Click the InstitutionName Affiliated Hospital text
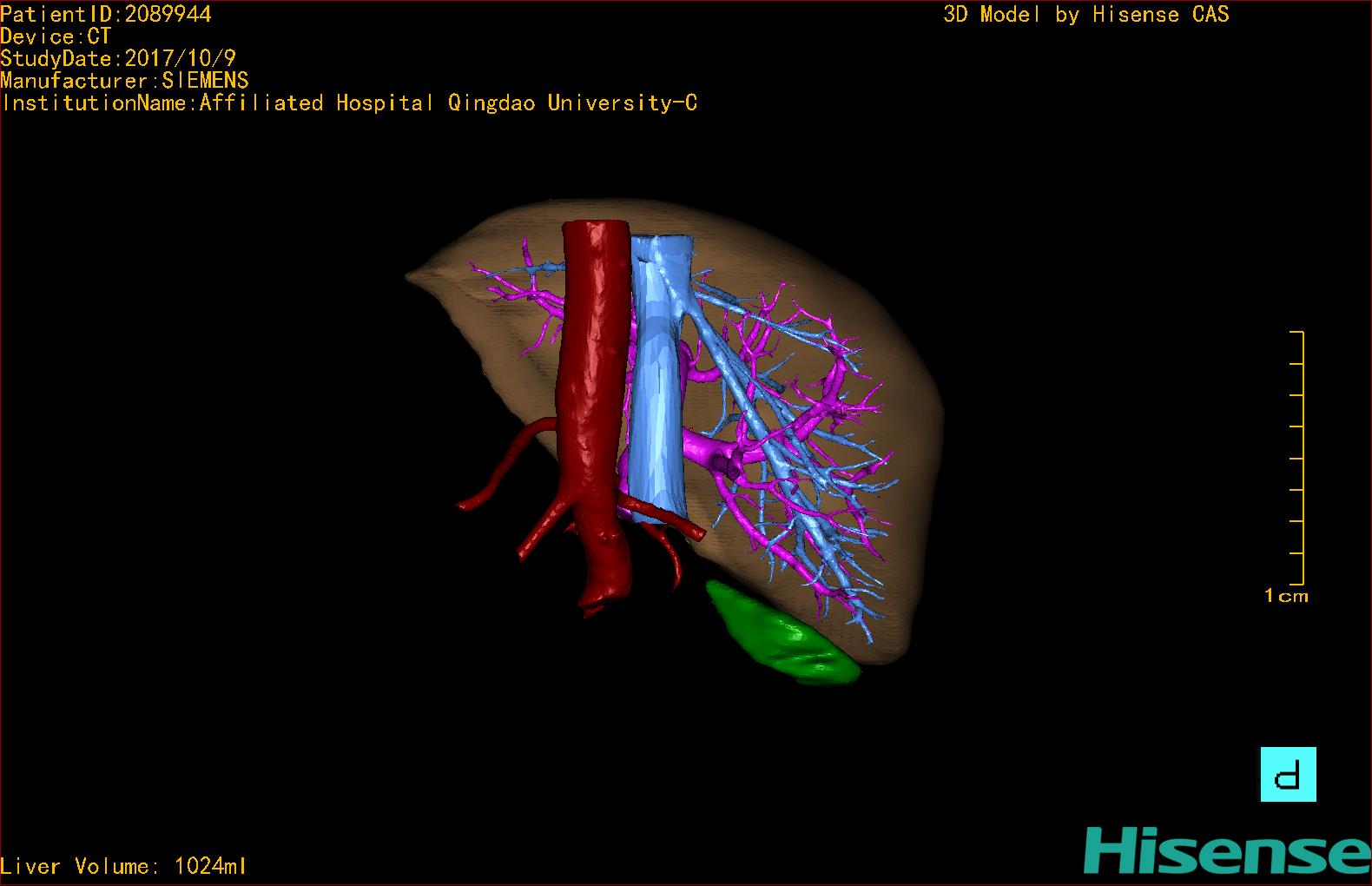 click(349, 102)
